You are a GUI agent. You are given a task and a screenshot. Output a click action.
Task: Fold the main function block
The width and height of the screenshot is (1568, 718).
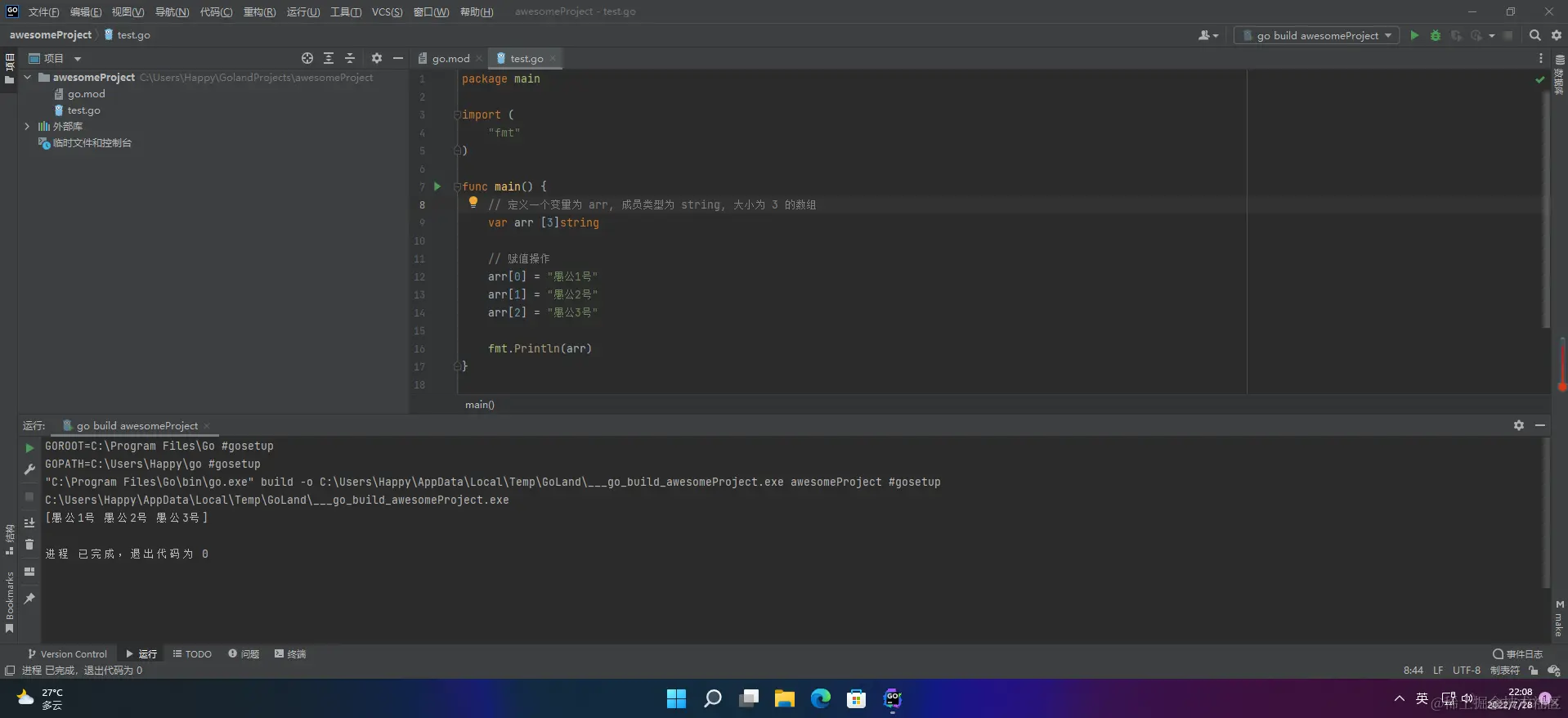(x=458, y=186)
